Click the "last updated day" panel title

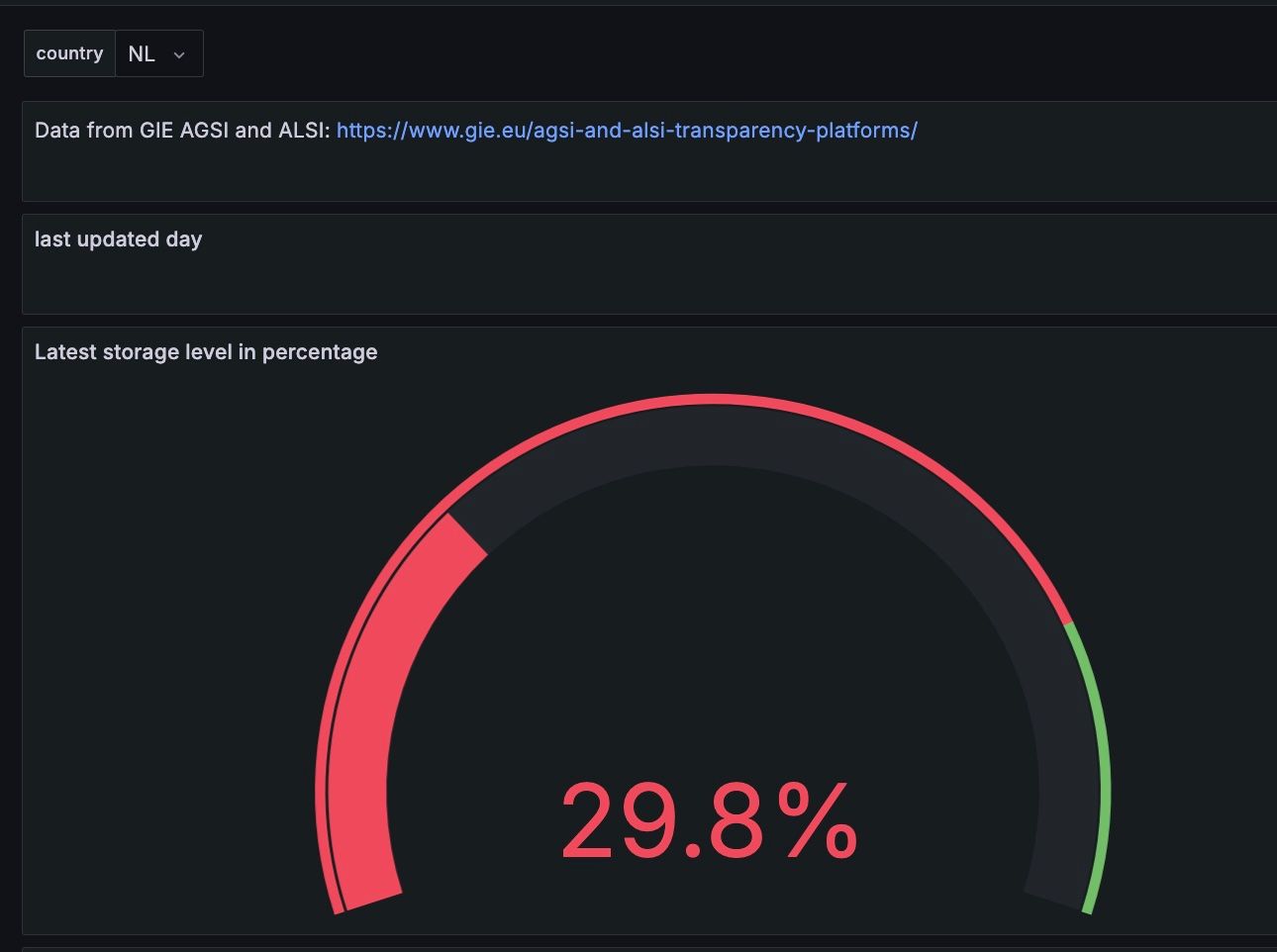(x=118, y=239)
